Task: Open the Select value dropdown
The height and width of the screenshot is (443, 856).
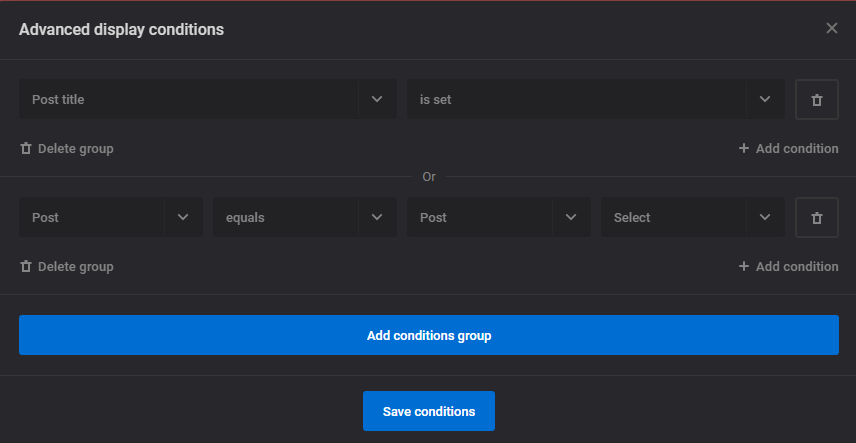Action: [693, 217]
